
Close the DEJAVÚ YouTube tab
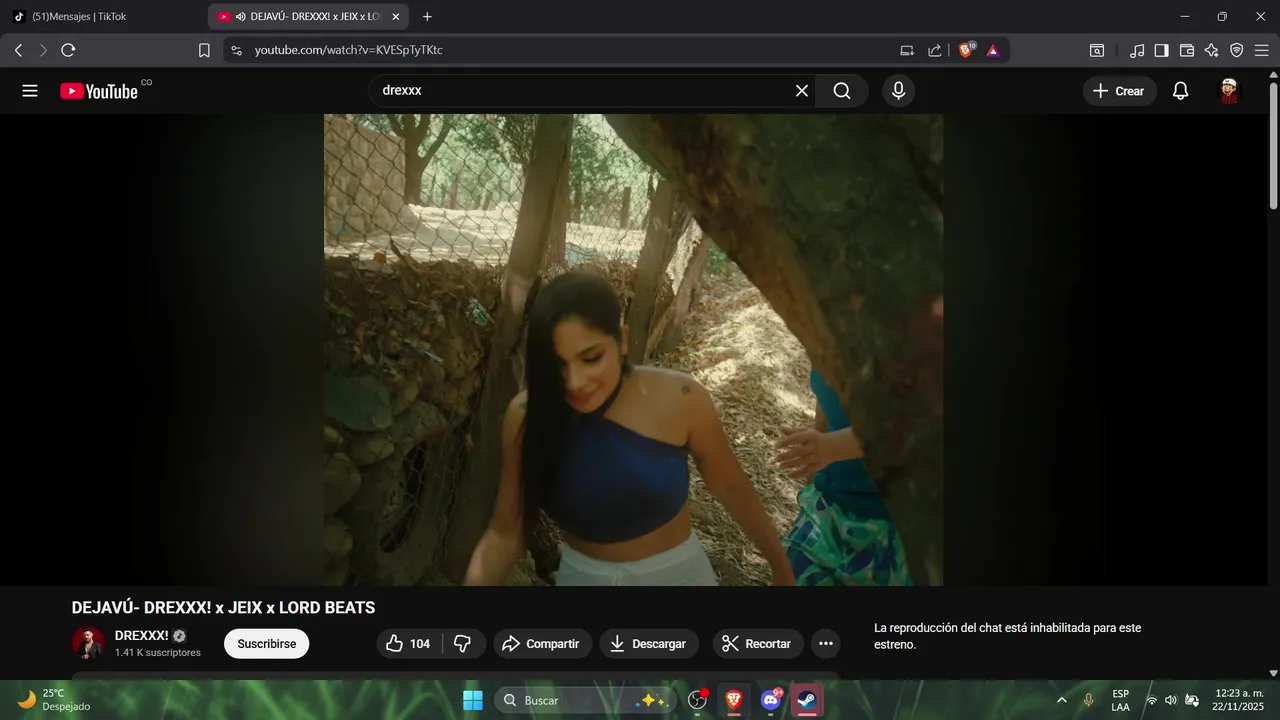pyautogui.click(x=396, y=17)
